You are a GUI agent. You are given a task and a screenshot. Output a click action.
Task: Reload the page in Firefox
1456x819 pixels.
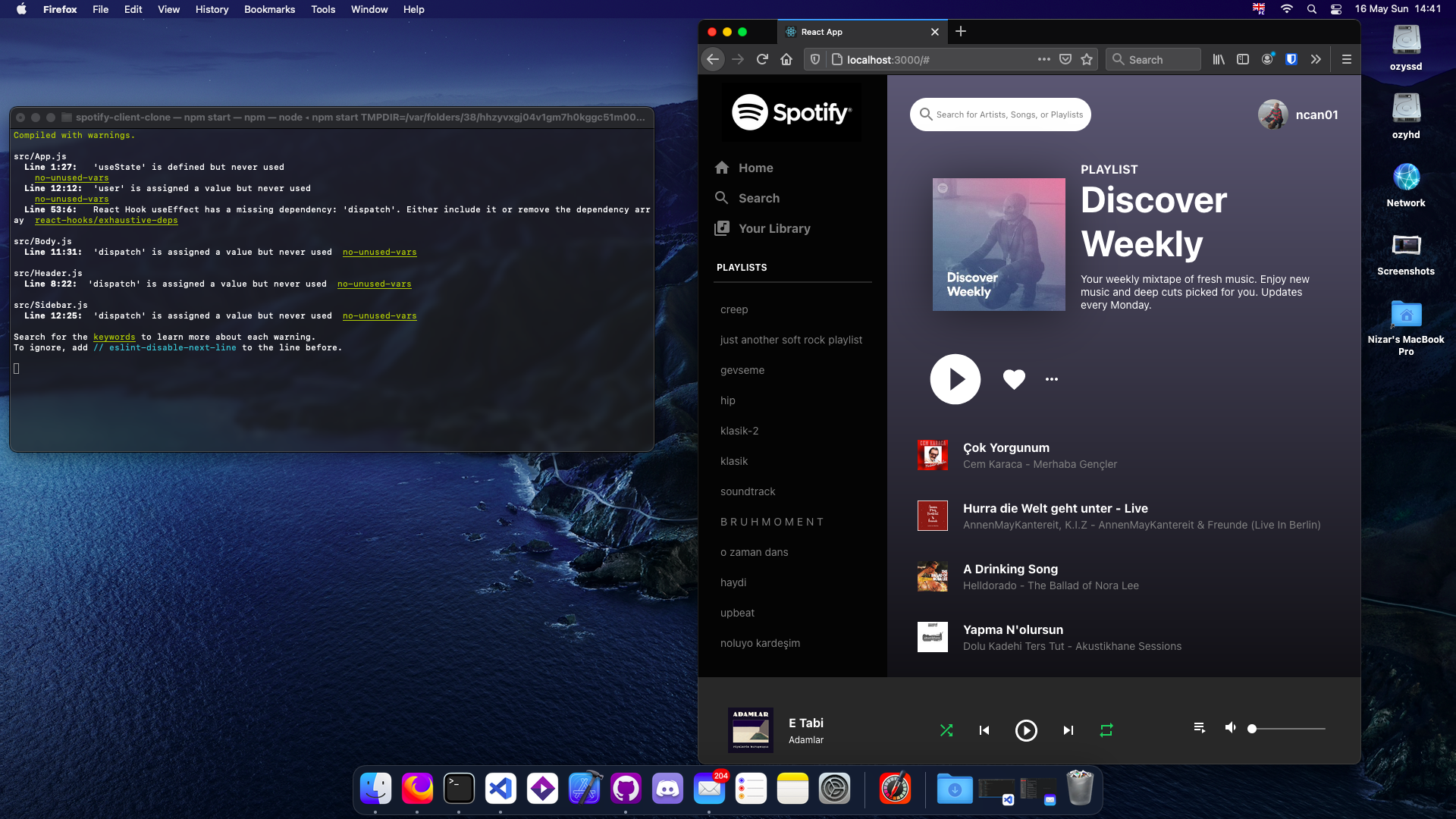762,59
